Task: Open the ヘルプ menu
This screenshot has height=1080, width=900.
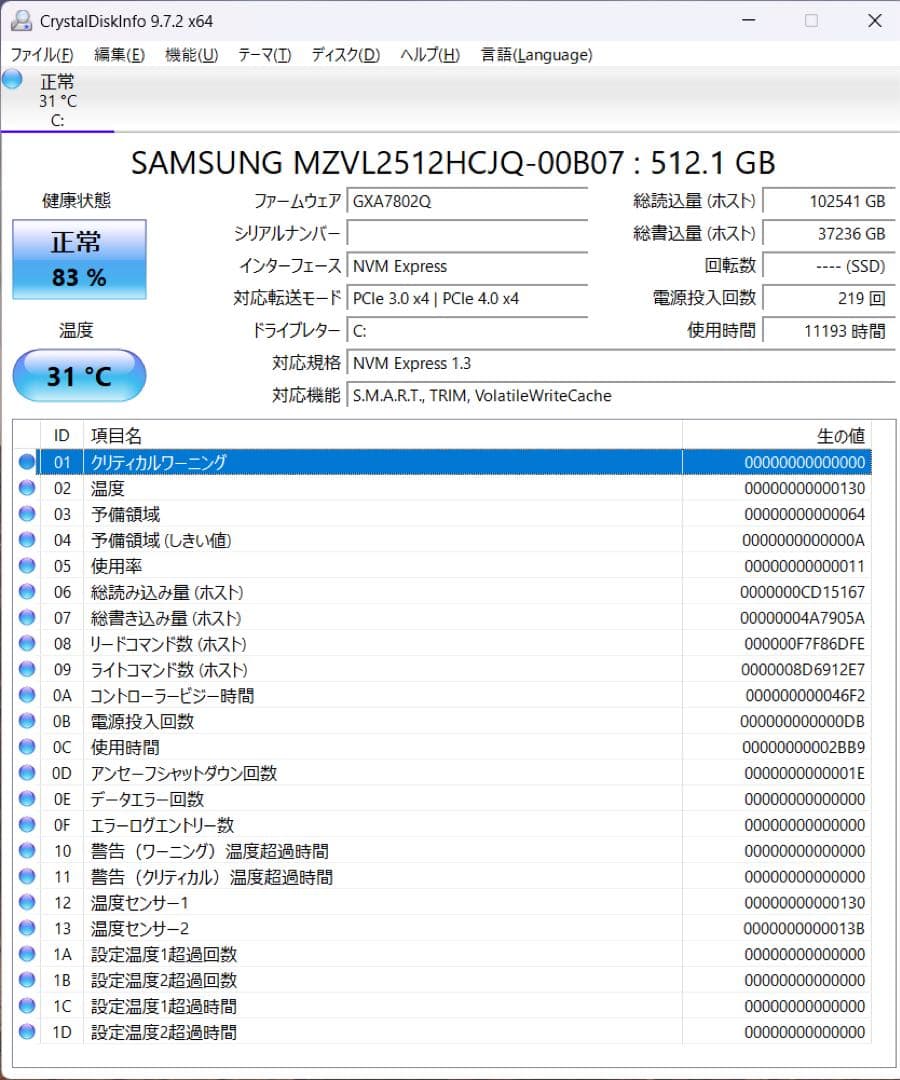Action: click(x=428, y=55)
